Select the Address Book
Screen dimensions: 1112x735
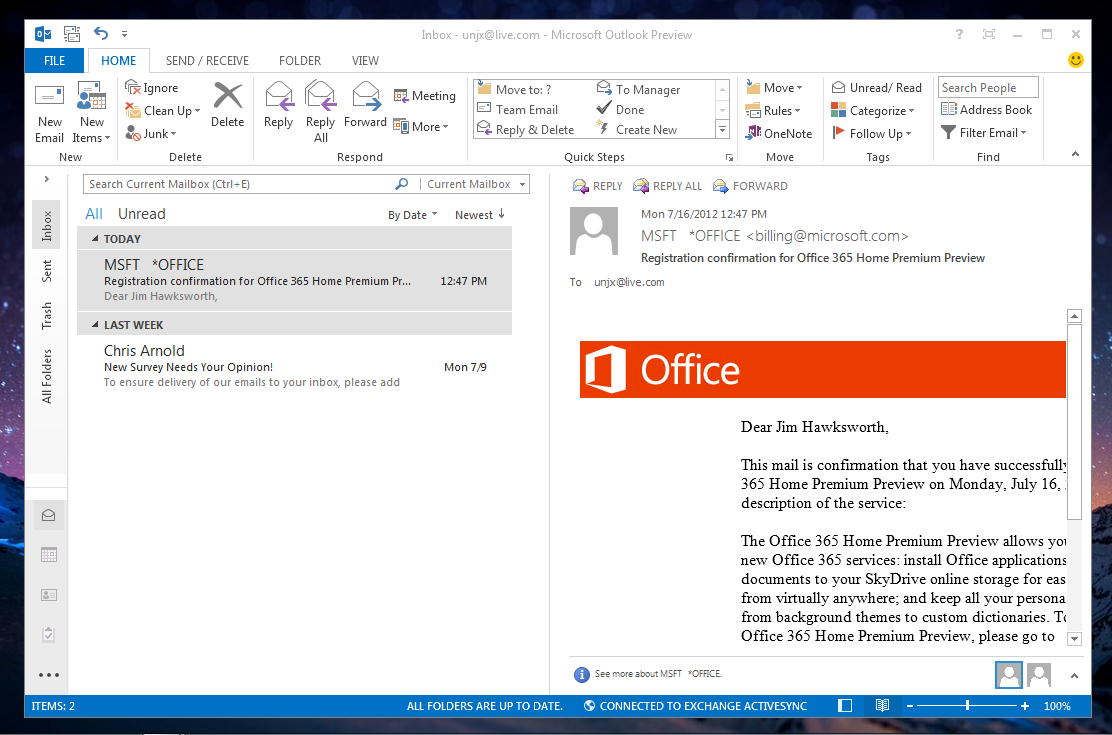(985, 110)
